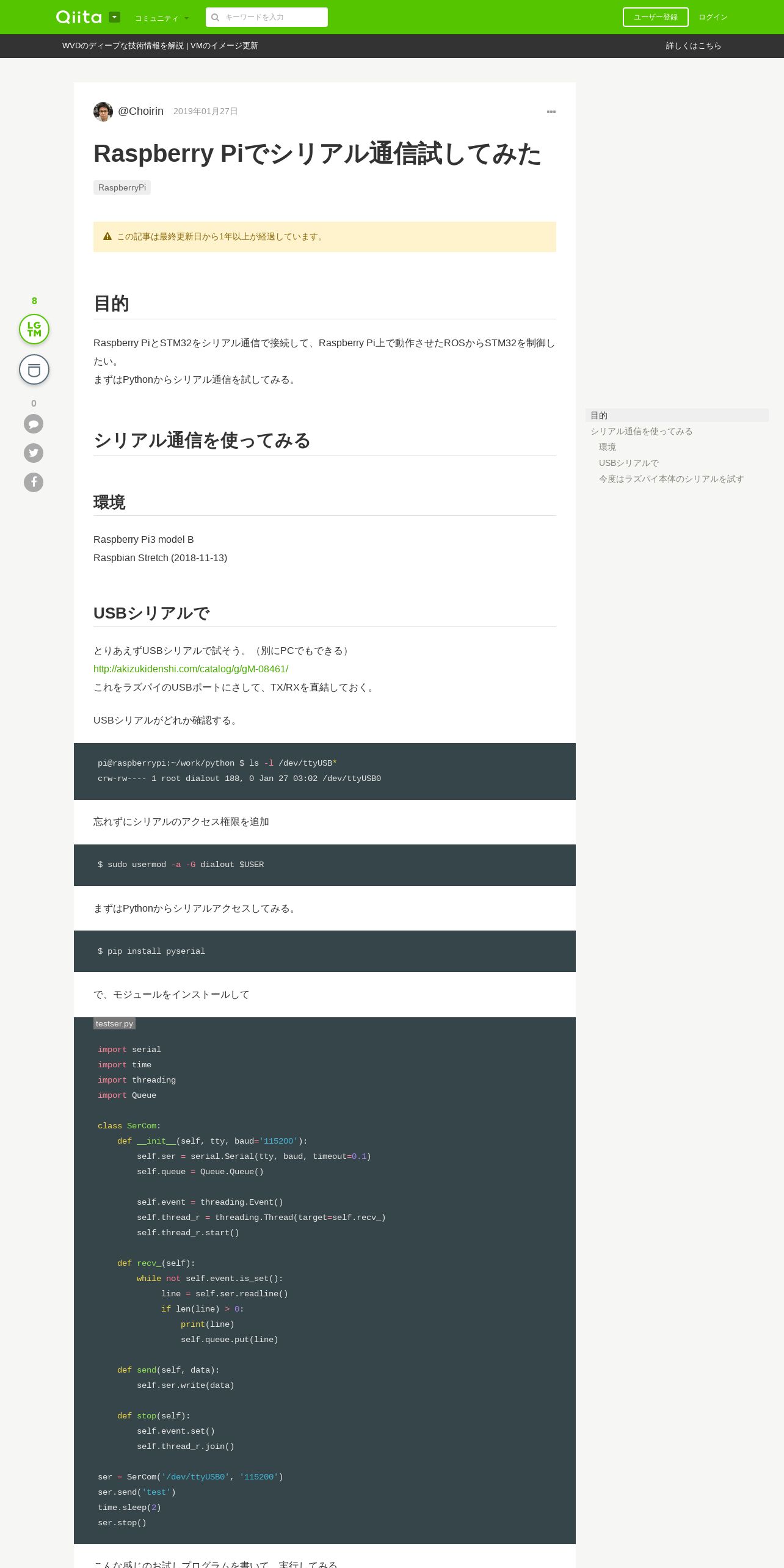Click the 環境 heading in article
The height and width of the screenshot is (1568, 784).
[109, 503]
